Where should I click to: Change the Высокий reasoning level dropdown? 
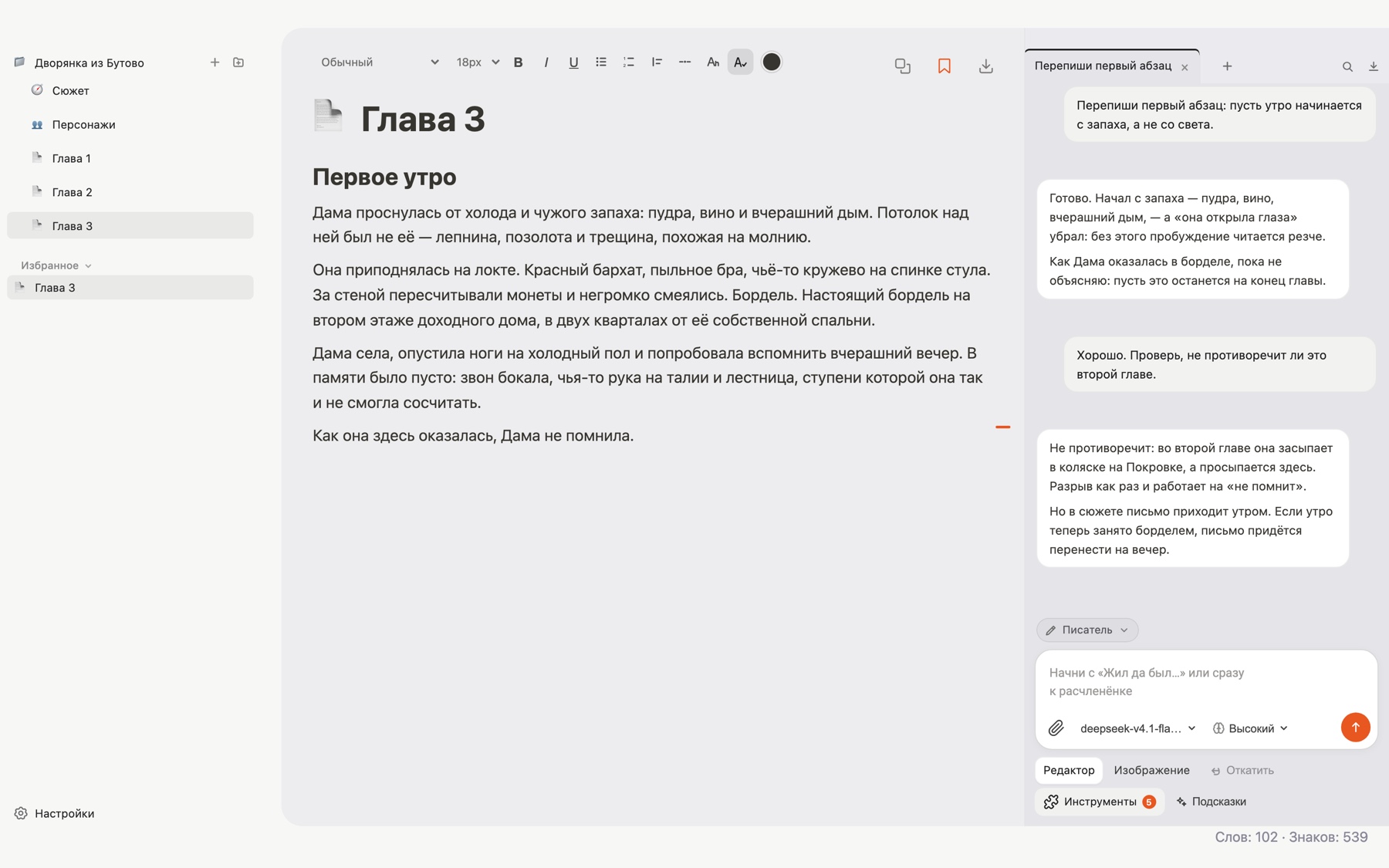[1250, 728]
